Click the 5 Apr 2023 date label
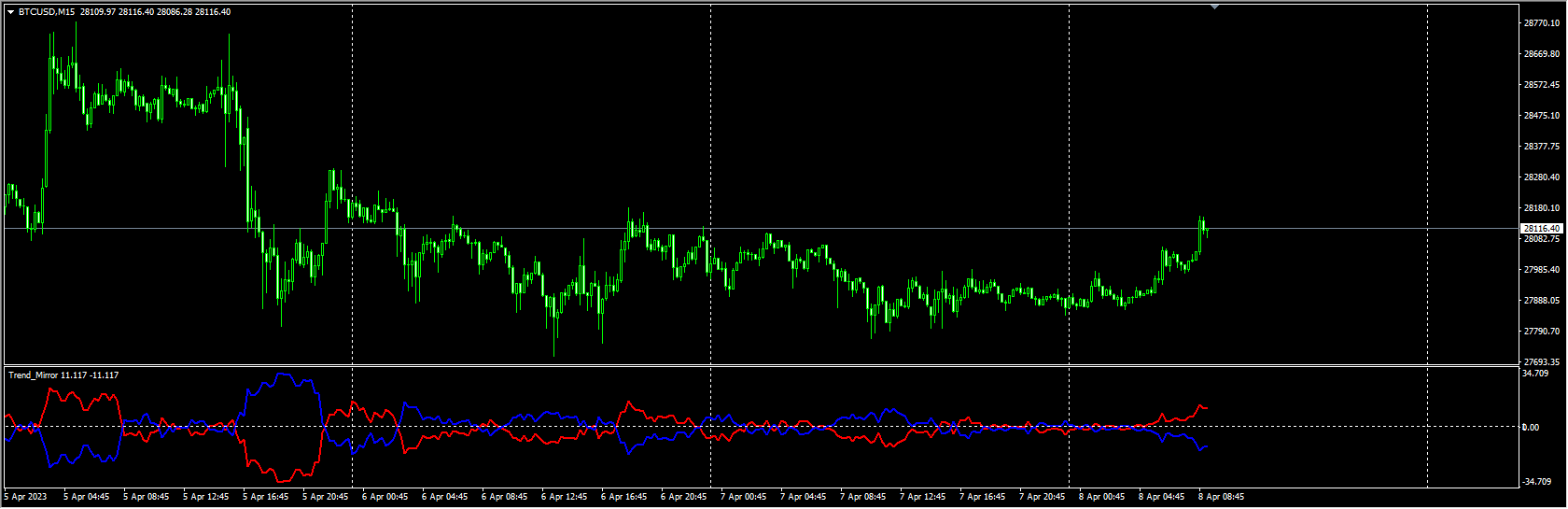1568x509 pixels. [x=25, y=497]
